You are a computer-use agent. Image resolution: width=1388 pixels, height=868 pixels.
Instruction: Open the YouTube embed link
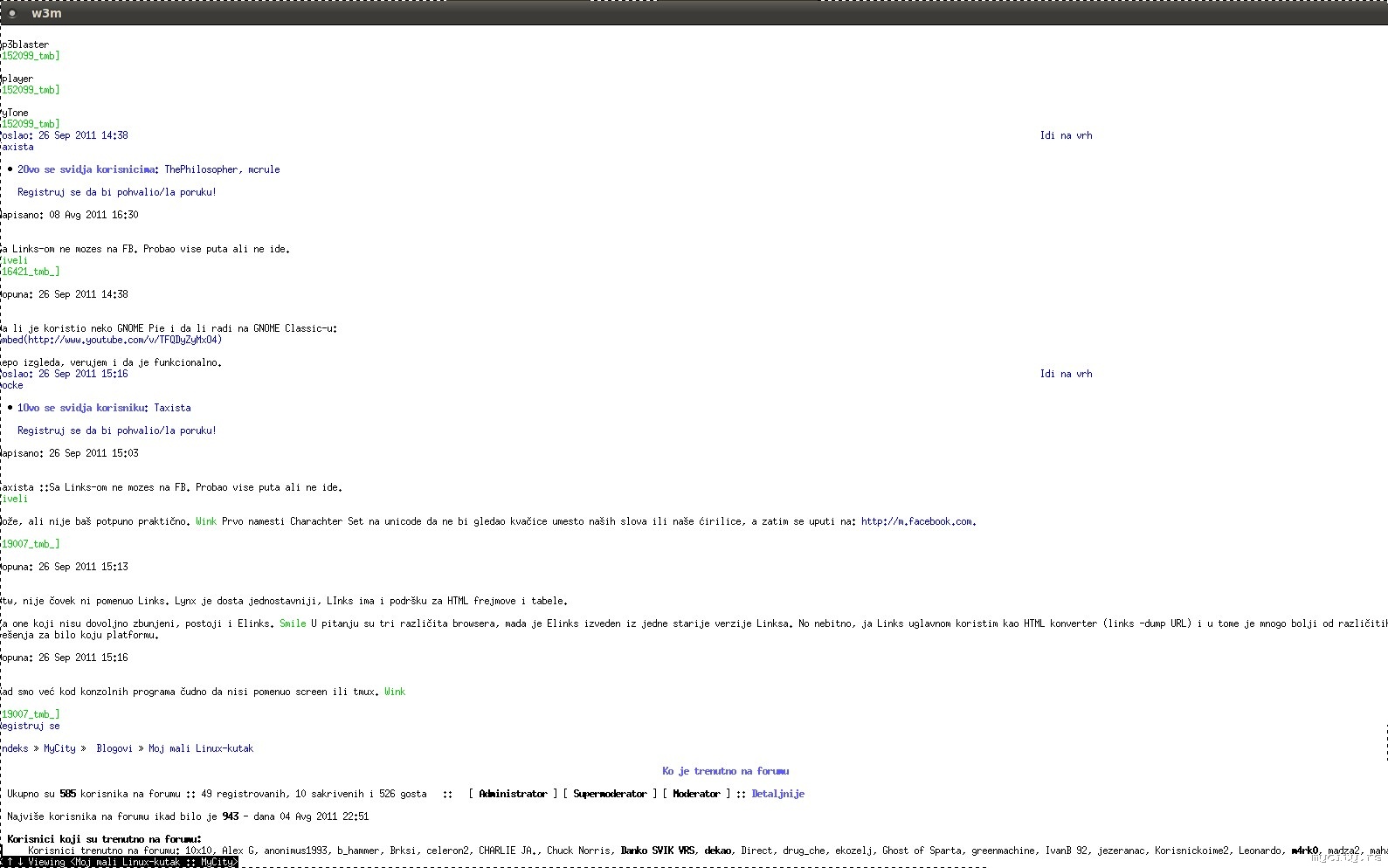112,340
